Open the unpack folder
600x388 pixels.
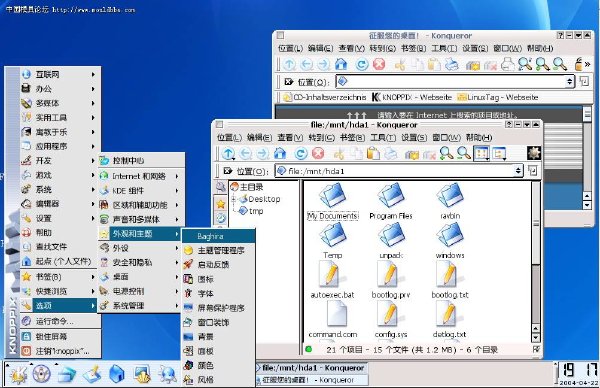pos(391,241)
